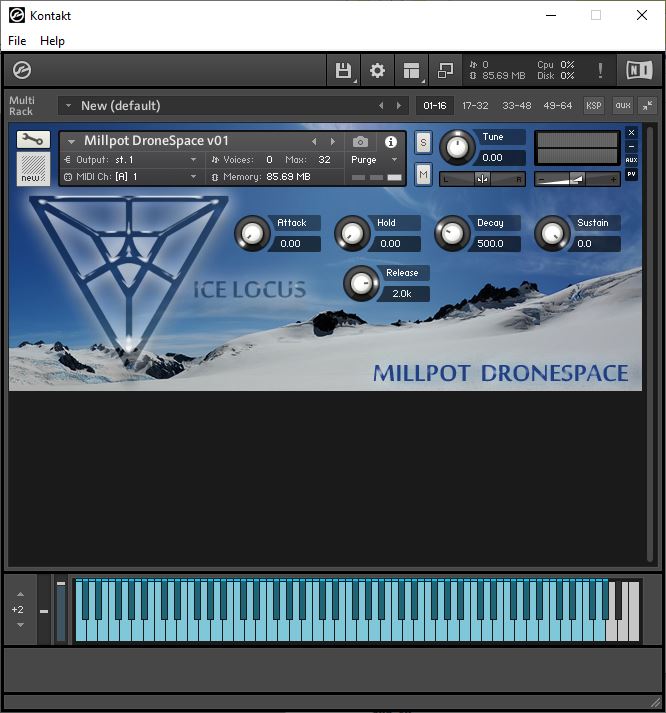
Task: Select next instrument with right arrow
Action: pos(333,142)
